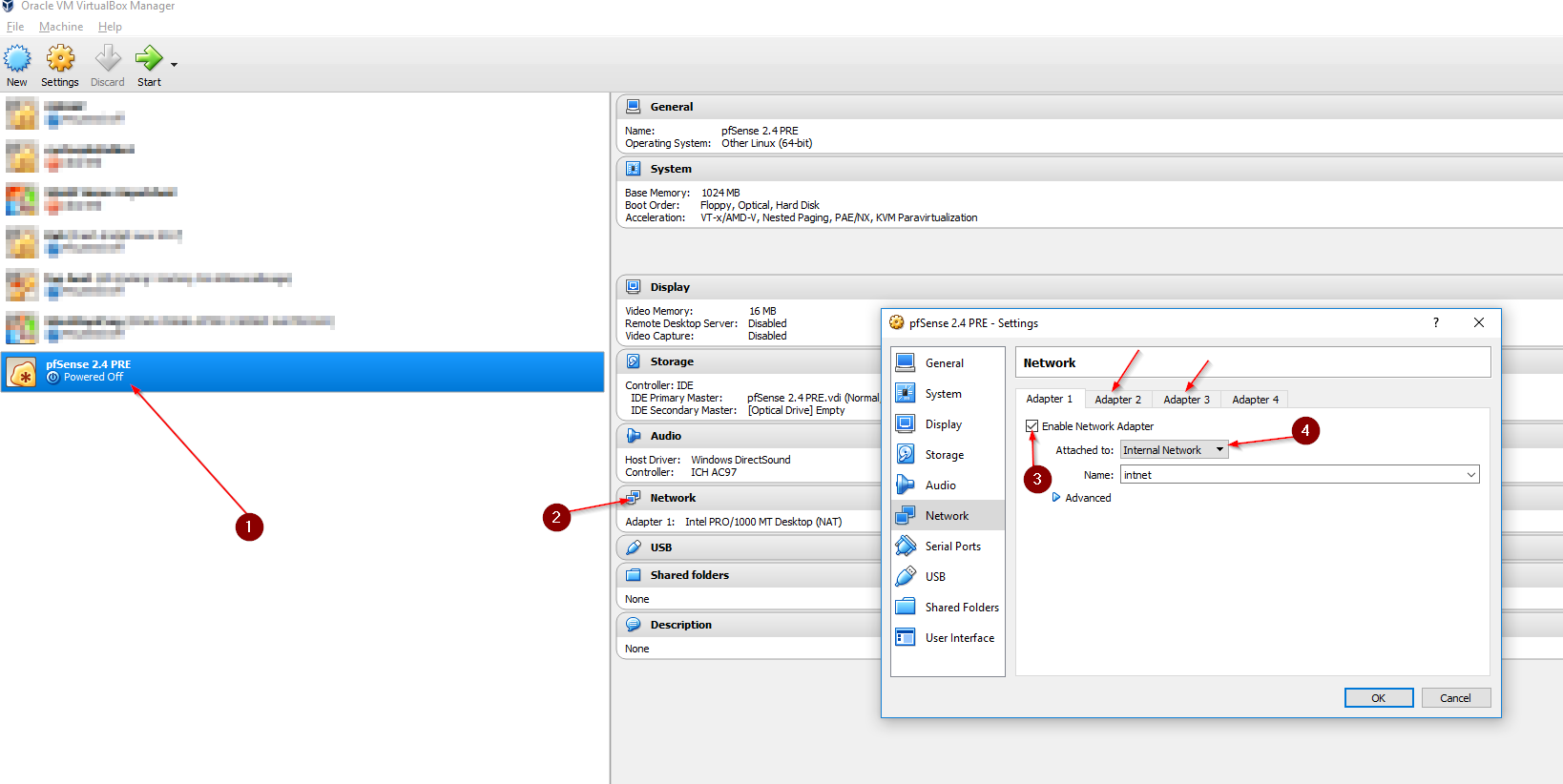This screenshot has height=784, width=1563.
Task: Select Serial Ports category icon in Settings
Action: (x=906, y=546)
